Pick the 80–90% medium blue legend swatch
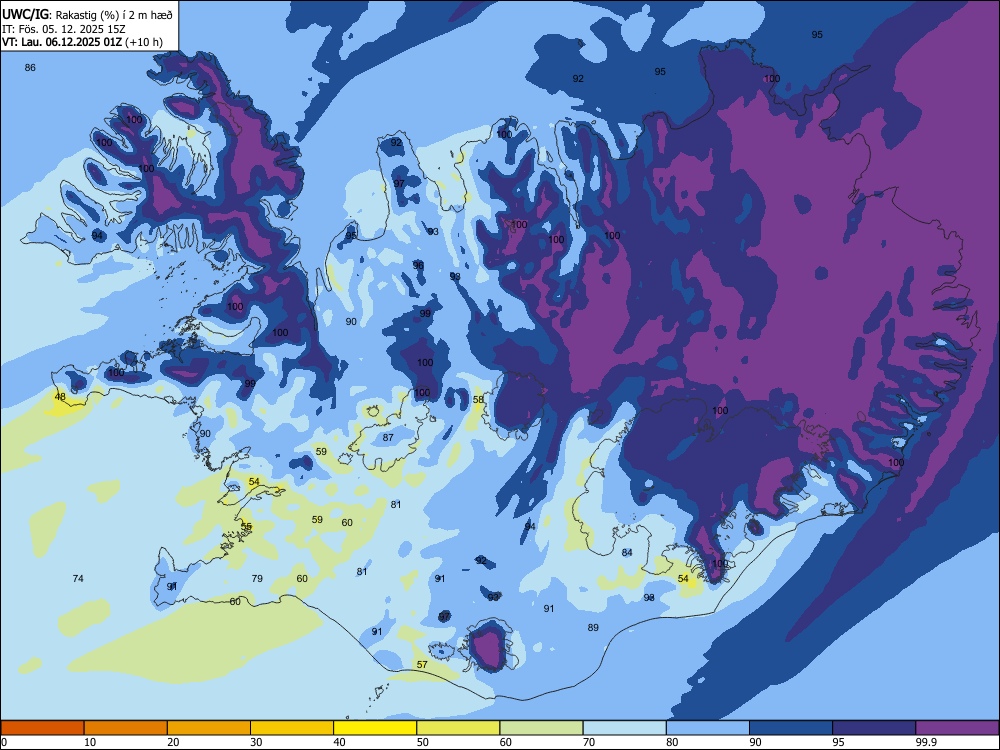Image resolution: width=1000 pixels, height=750 pixels. point(708,728)
